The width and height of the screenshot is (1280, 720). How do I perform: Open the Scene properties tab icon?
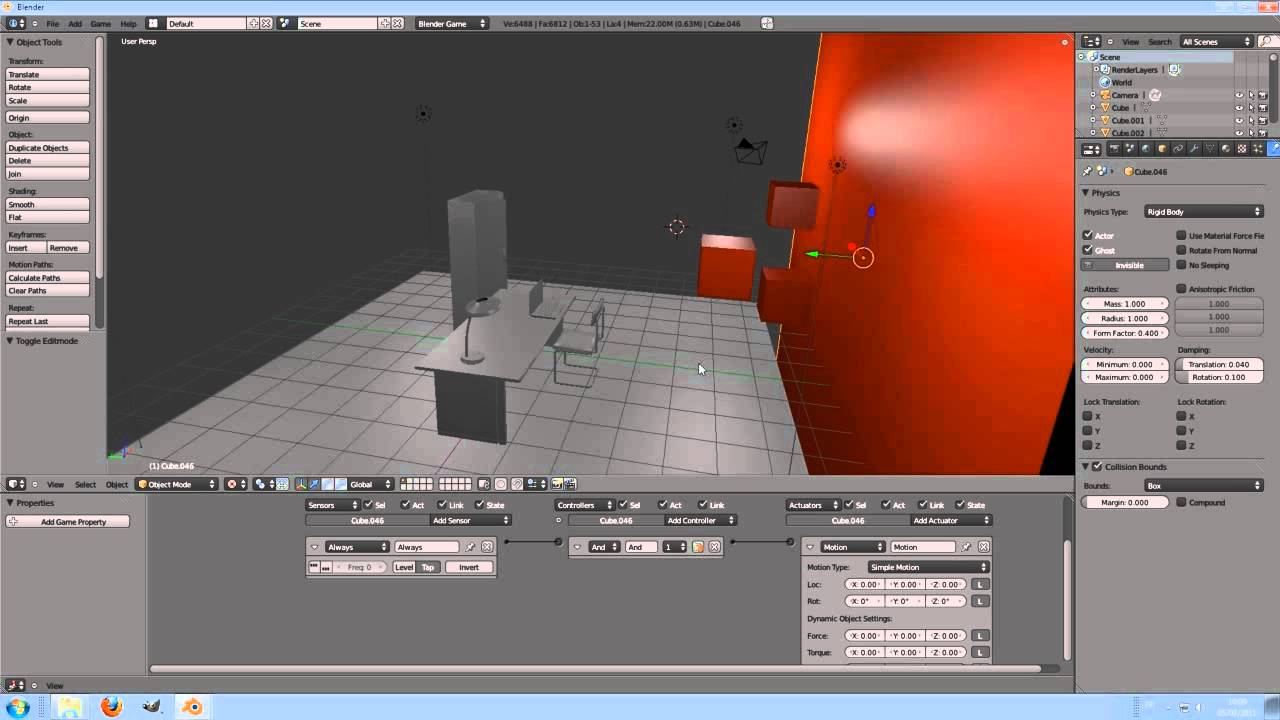pyautogui.click(x=1130, y=148)
